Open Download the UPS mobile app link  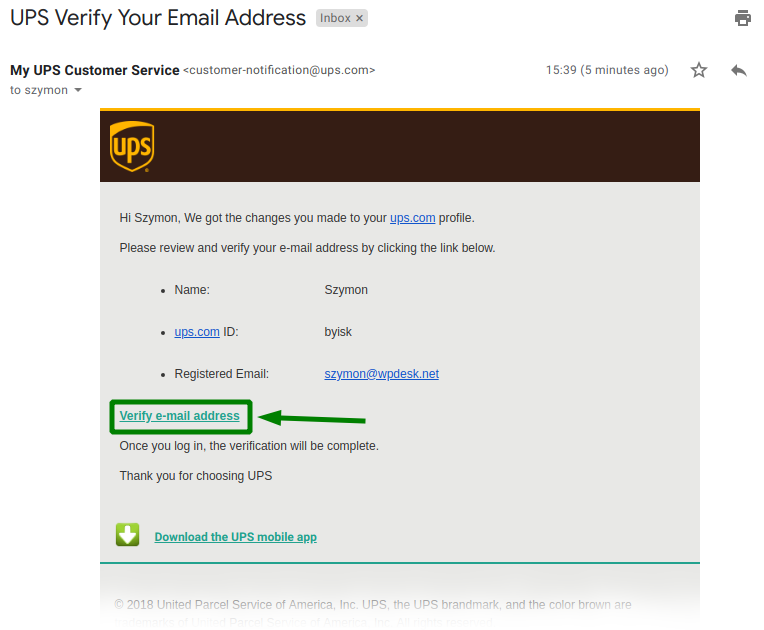click(235, 536)
